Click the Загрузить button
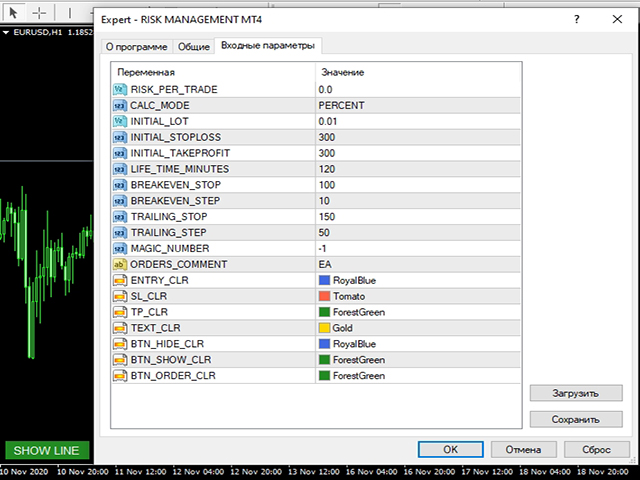 pyautogui.click(x=576, y=393)
